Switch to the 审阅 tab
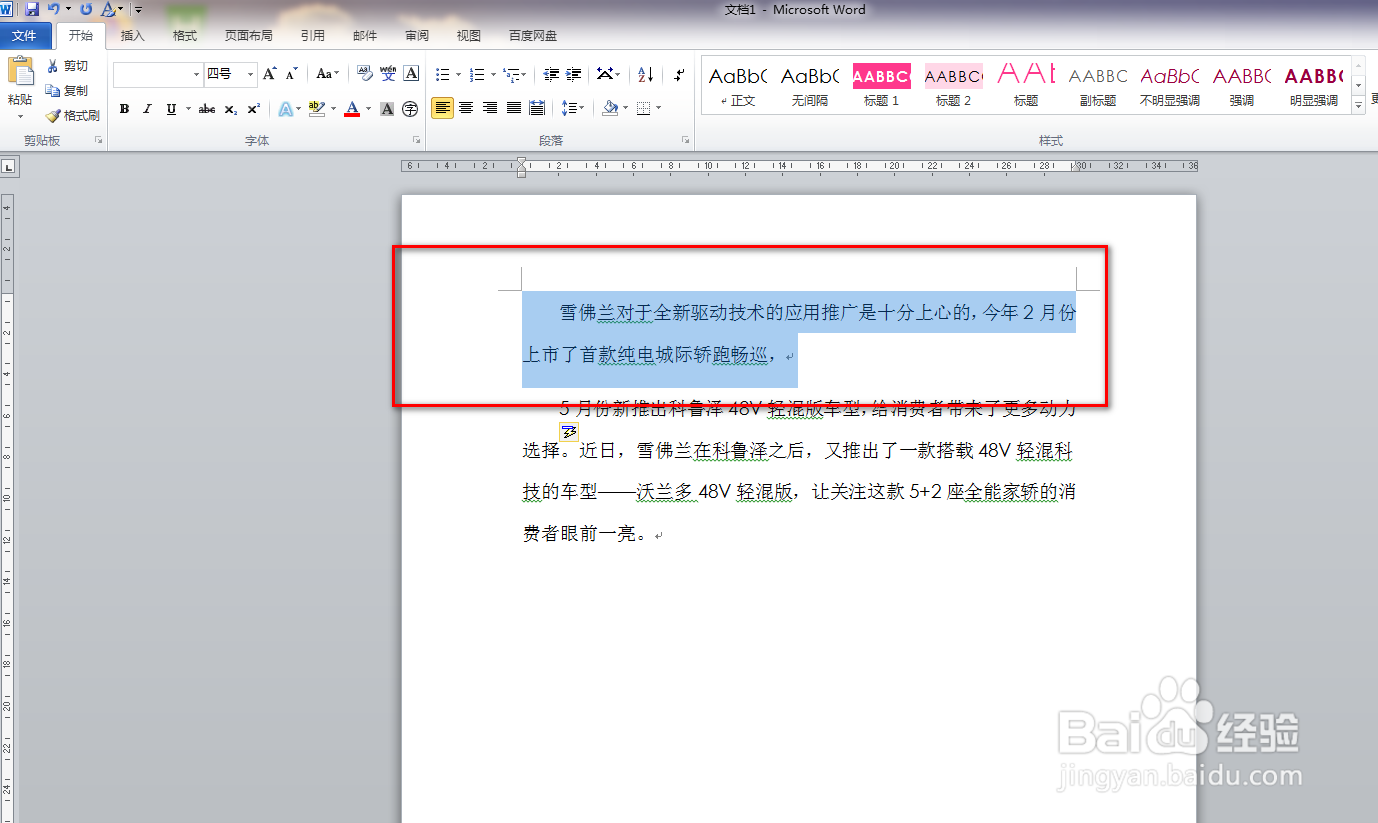1378x823 pixels. (x=417, y=36)
